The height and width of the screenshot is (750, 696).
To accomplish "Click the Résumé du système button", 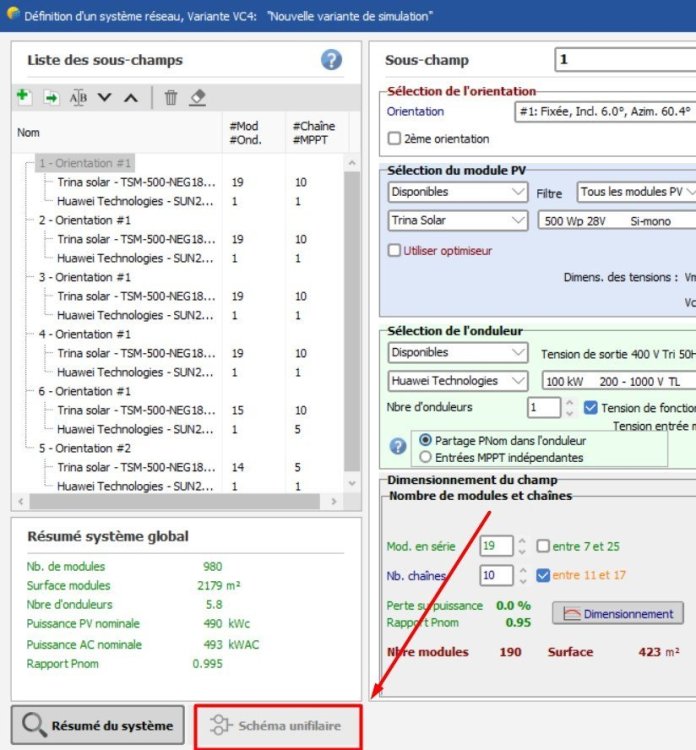I will [x=98, y=725].
